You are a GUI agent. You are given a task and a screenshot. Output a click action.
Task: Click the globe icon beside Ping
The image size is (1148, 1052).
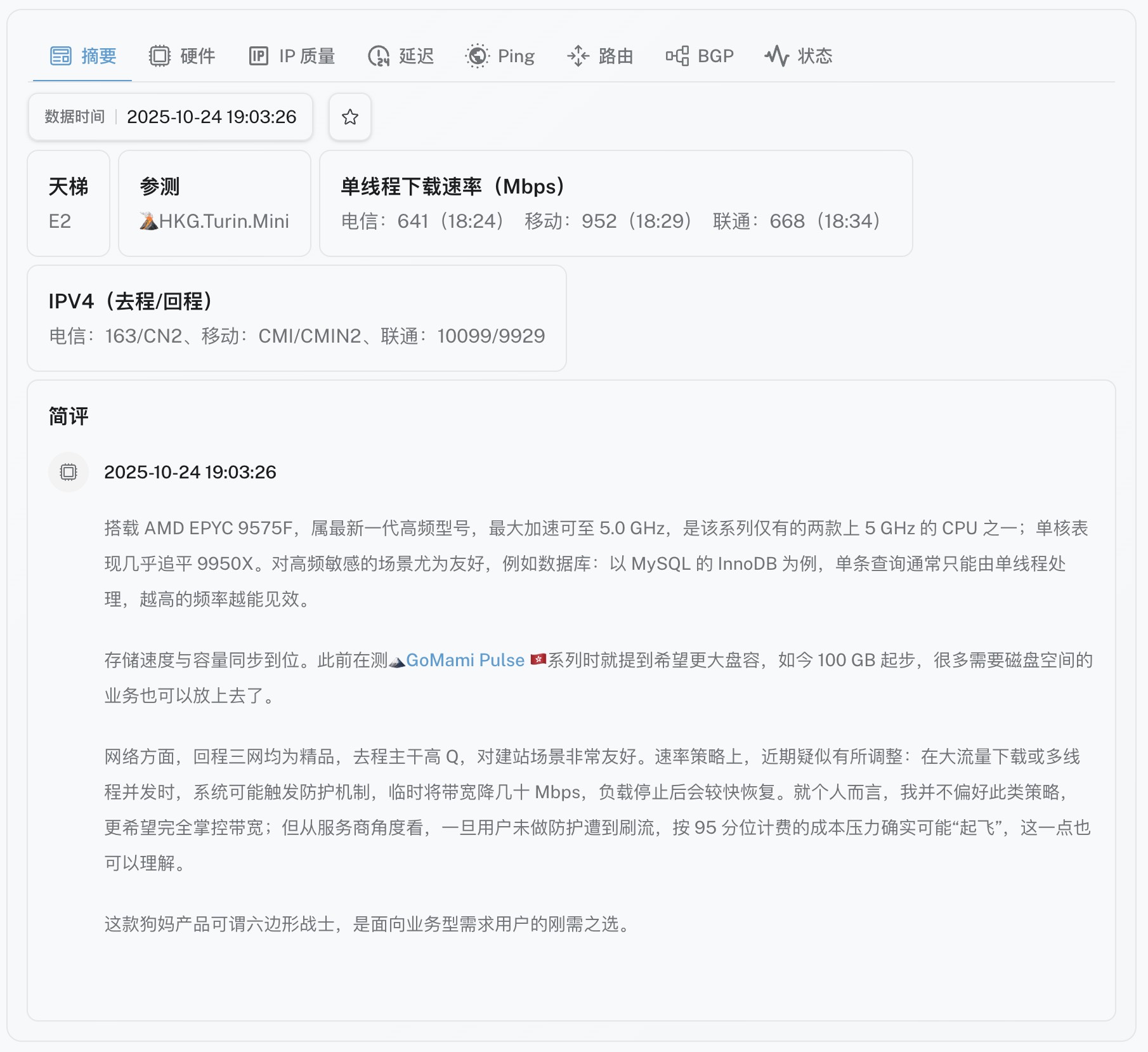[x=477, y=56]
